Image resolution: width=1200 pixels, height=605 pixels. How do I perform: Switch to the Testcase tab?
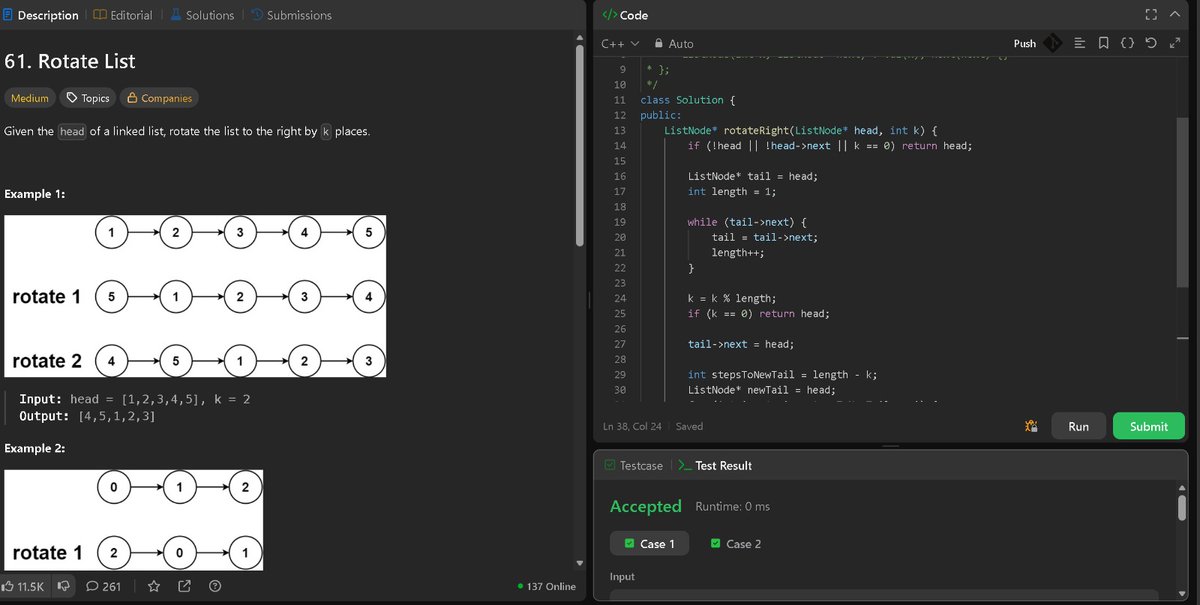click(x=633, y=465)
